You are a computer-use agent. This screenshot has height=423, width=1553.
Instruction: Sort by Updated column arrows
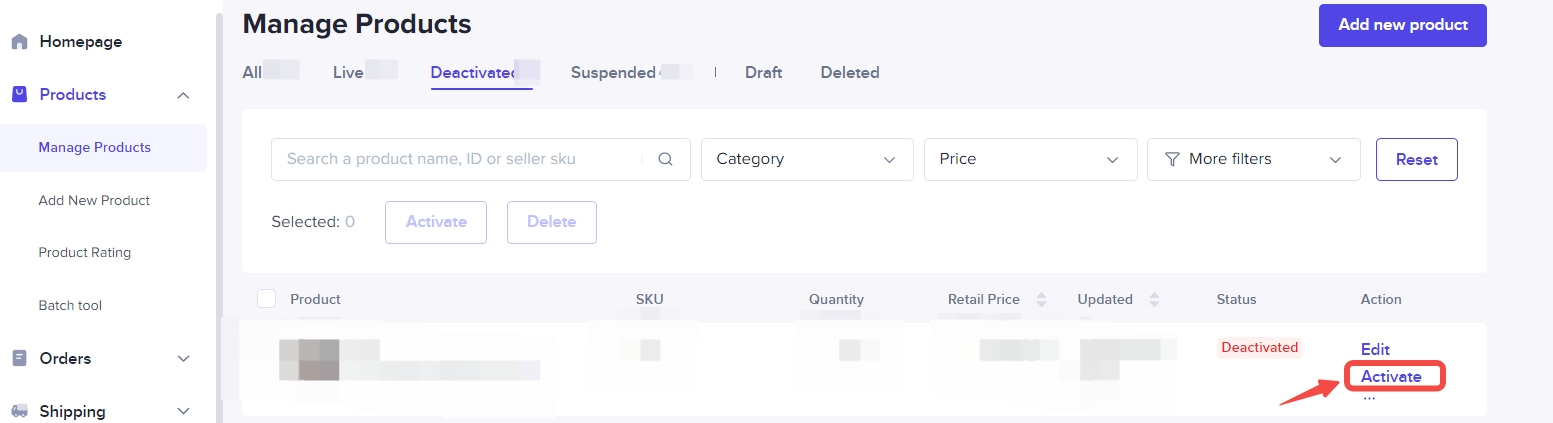[1155, 299]
